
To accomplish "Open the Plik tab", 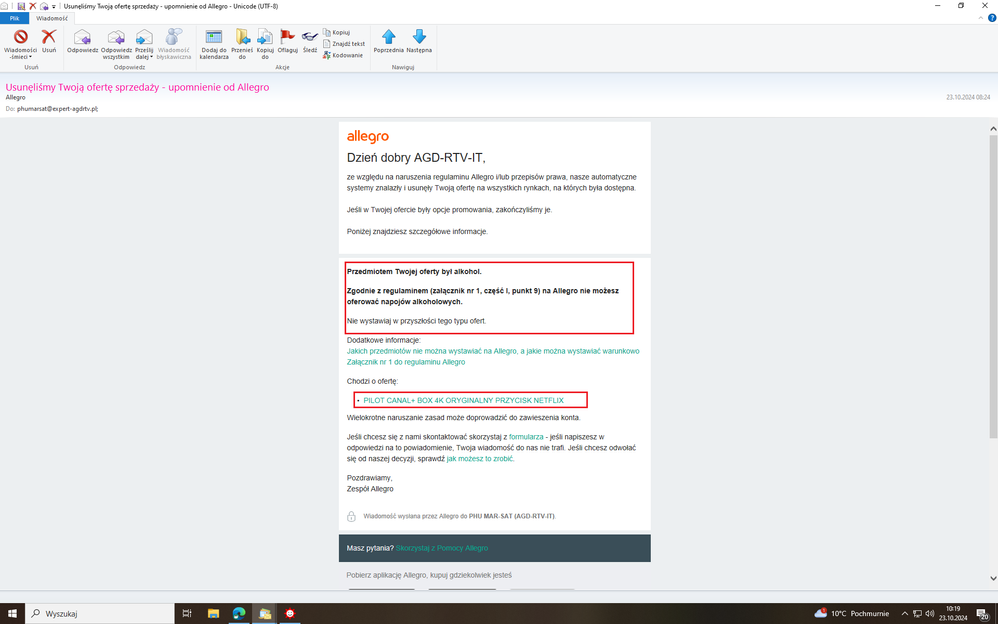I will (14, 18).
